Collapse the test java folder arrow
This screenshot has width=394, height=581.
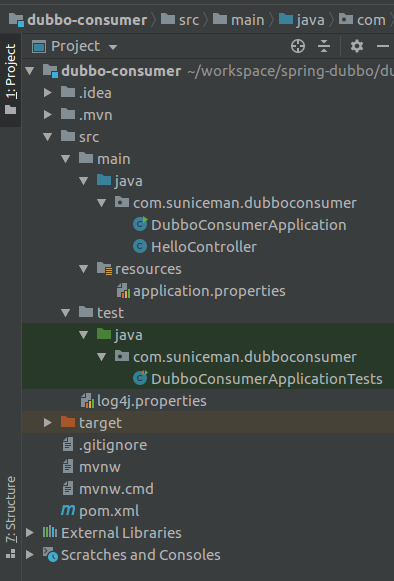(83, 335)
